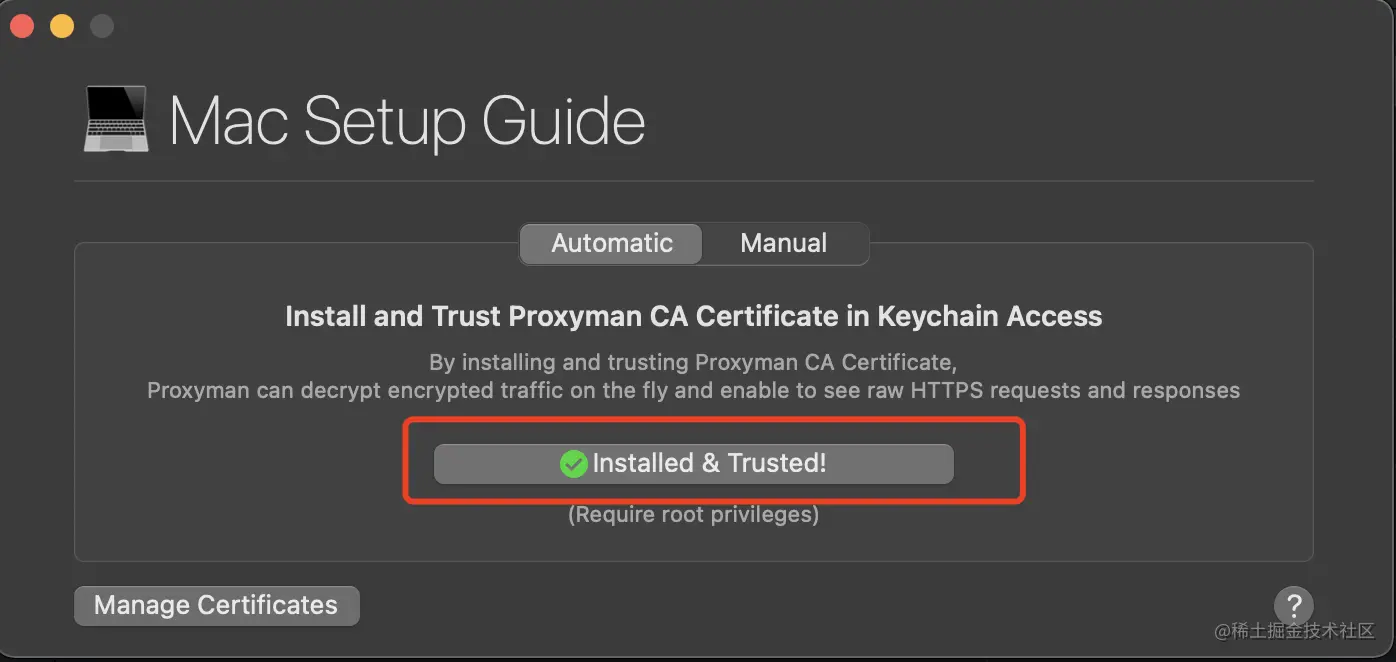Click the text about decrypting encrypted traffic
Viewport: 1396px width, 662px height.
pyautogui.click(x=694, y=390)
